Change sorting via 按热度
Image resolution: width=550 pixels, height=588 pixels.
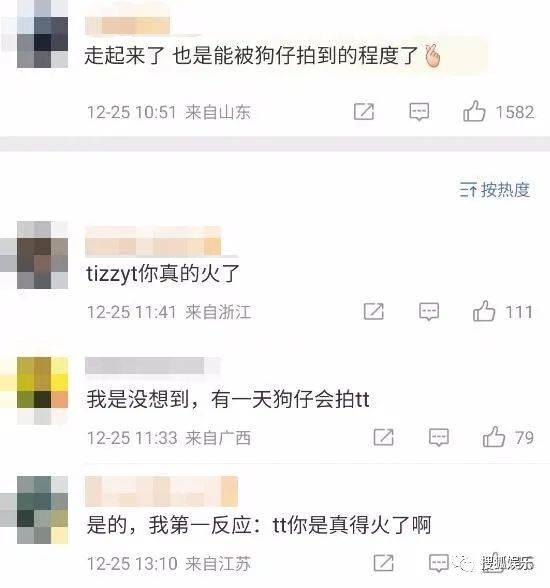click(x=495, y=190)
